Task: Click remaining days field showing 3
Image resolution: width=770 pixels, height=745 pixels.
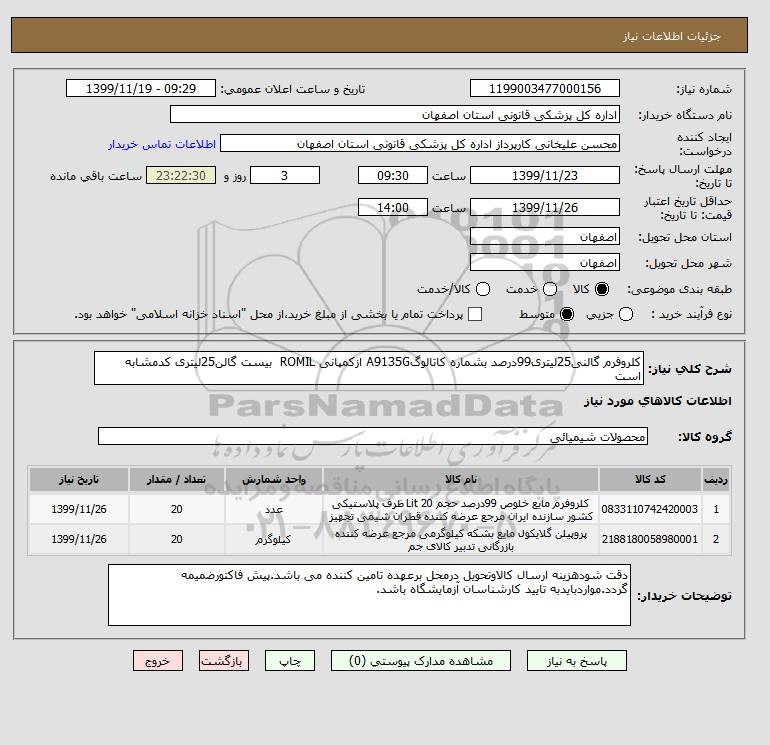Action: click(285, 175)
